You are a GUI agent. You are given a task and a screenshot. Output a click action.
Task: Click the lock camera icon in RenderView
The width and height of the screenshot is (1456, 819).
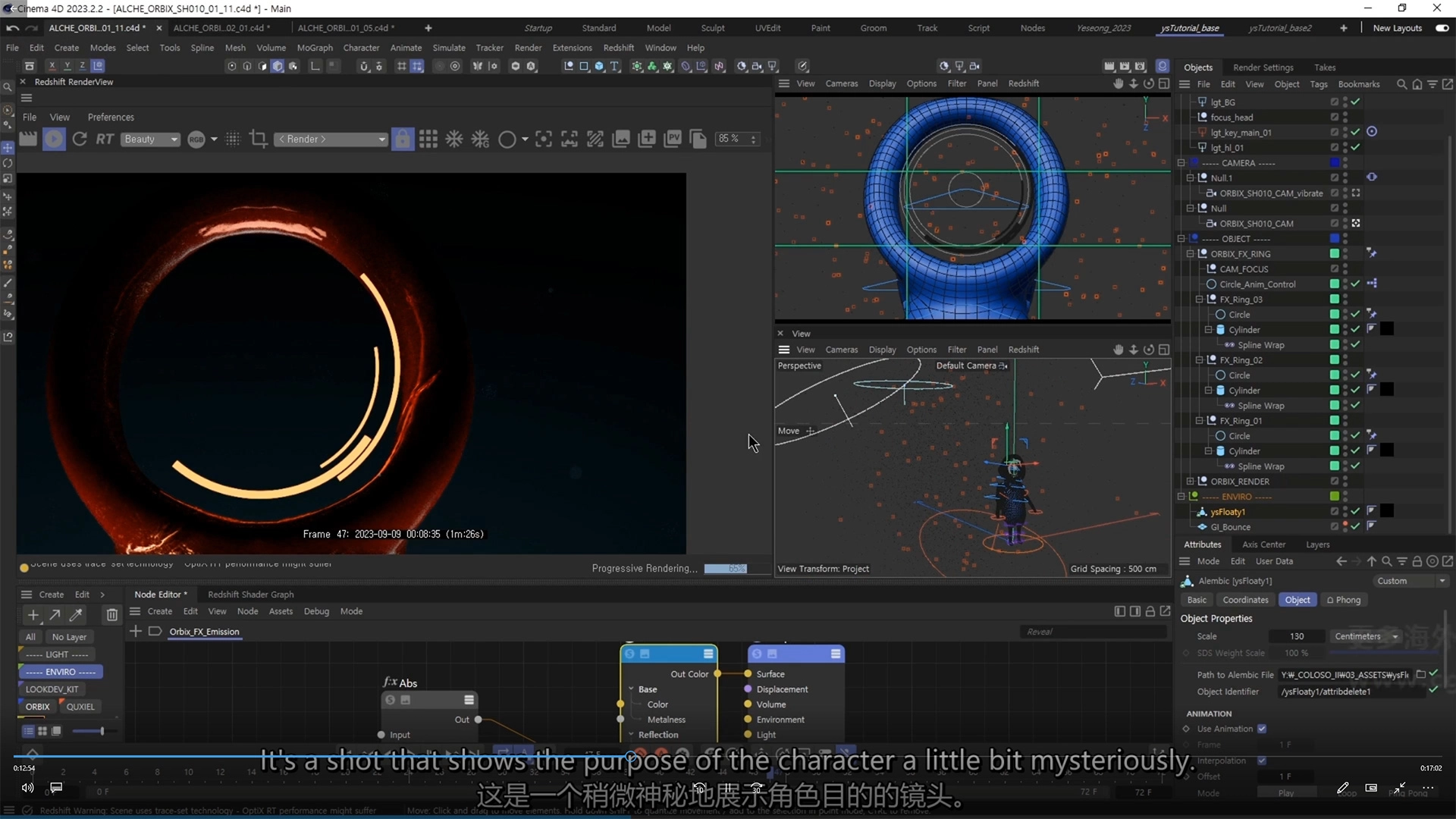tap(403, 139)
